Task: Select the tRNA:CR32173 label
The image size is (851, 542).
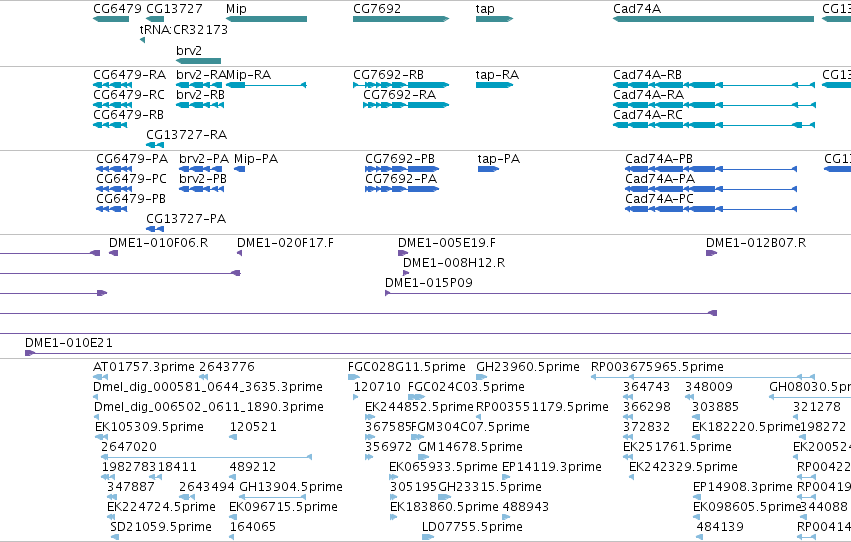Action: [x=184, y=30]
